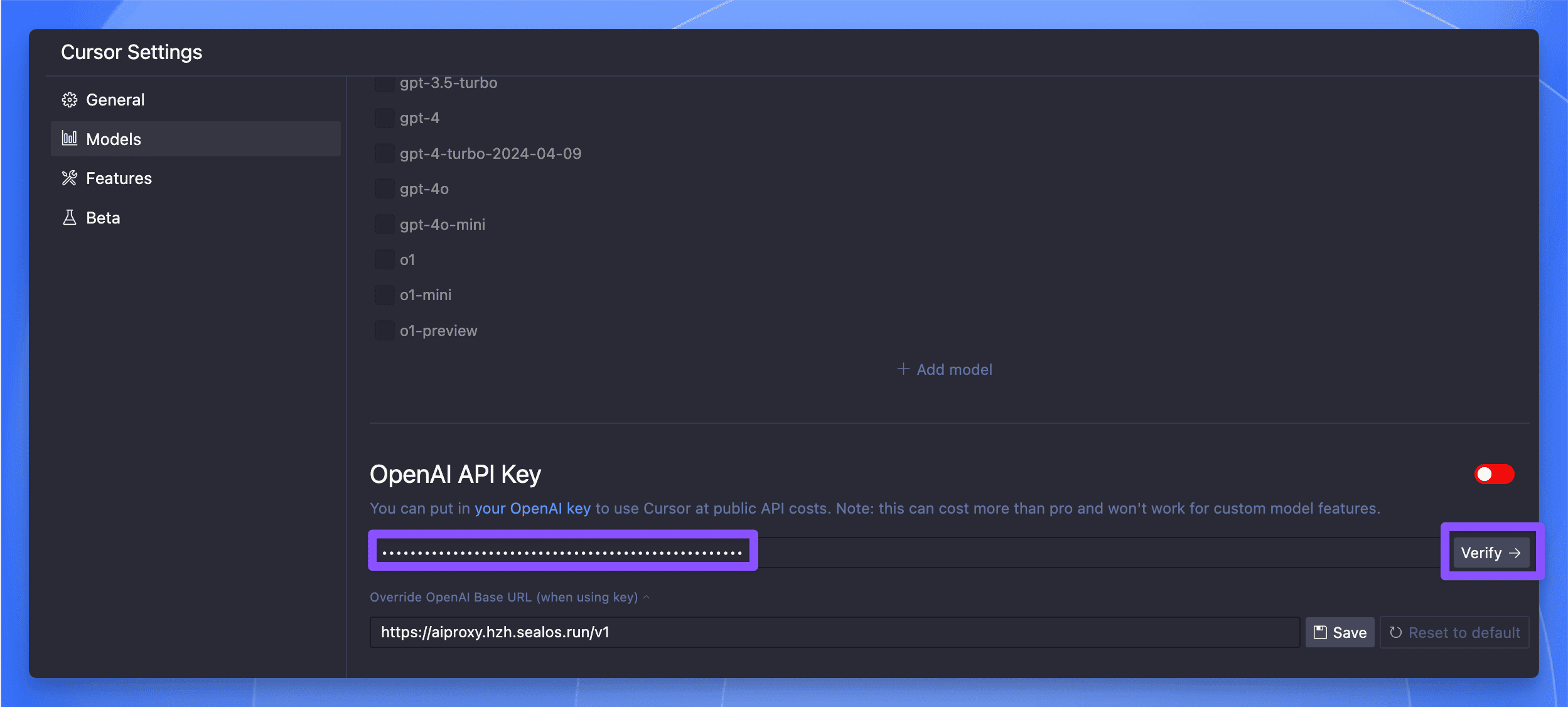The width and height of the screenshot is (1568, 707).
Task: Click the Models bar chart icon
Action: click(70, 138)
